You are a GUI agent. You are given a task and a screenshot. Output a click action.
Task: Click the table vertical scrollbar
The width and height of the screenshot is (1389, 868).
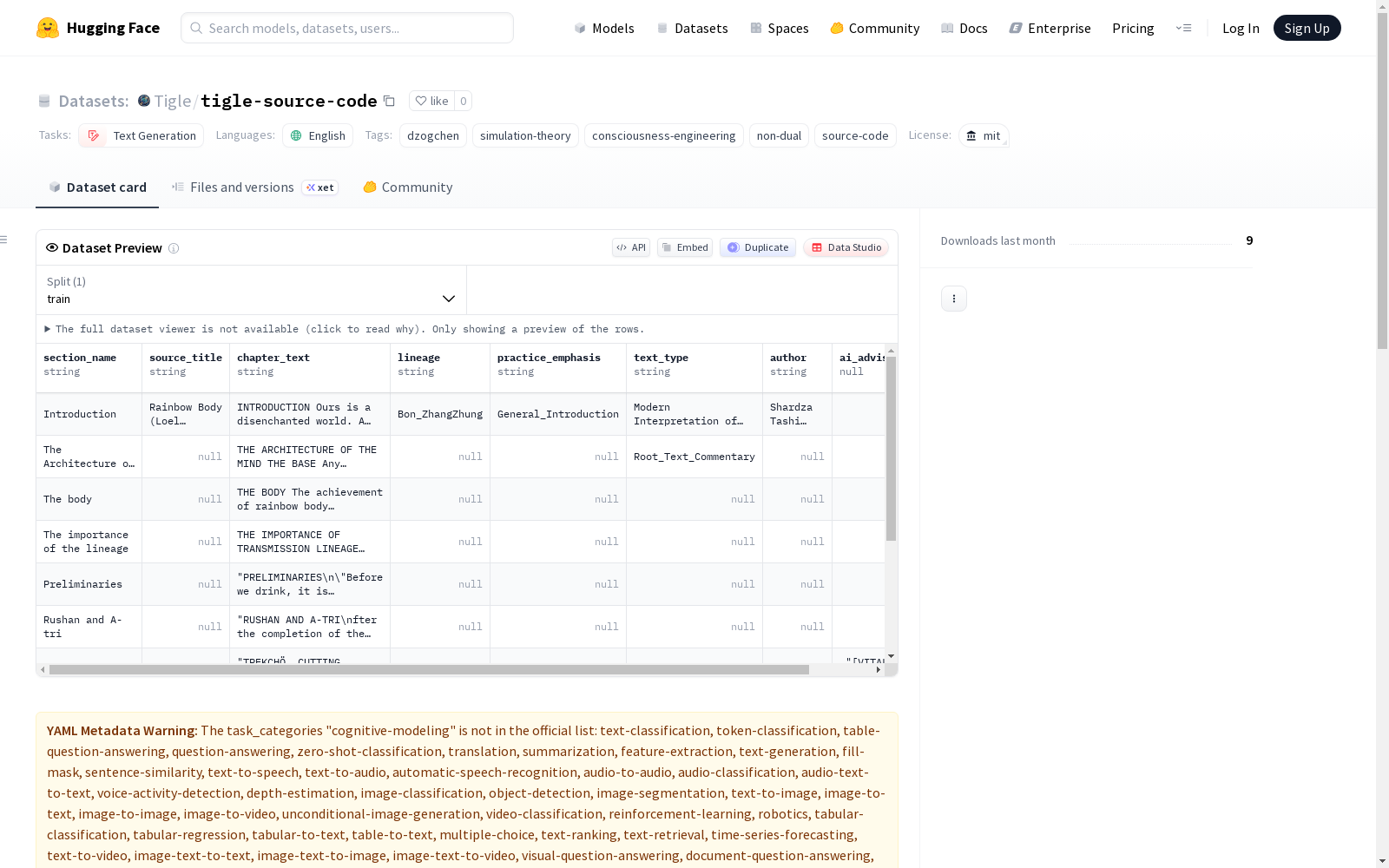[891, 448]
